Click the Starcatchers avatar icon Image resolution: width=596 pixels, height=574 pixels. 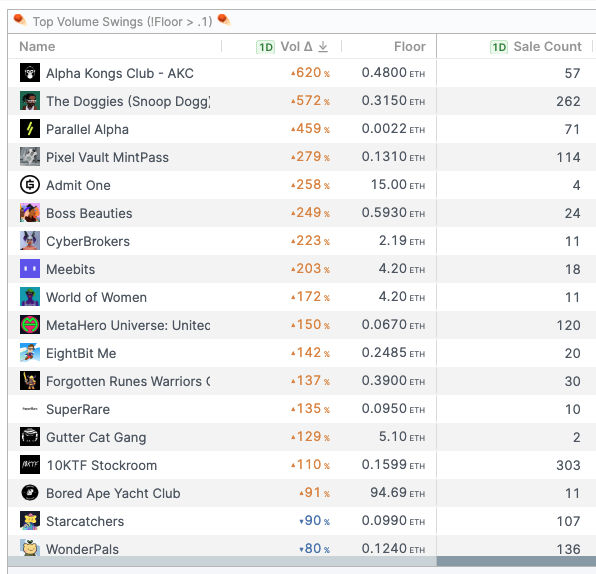pos(30,521)
